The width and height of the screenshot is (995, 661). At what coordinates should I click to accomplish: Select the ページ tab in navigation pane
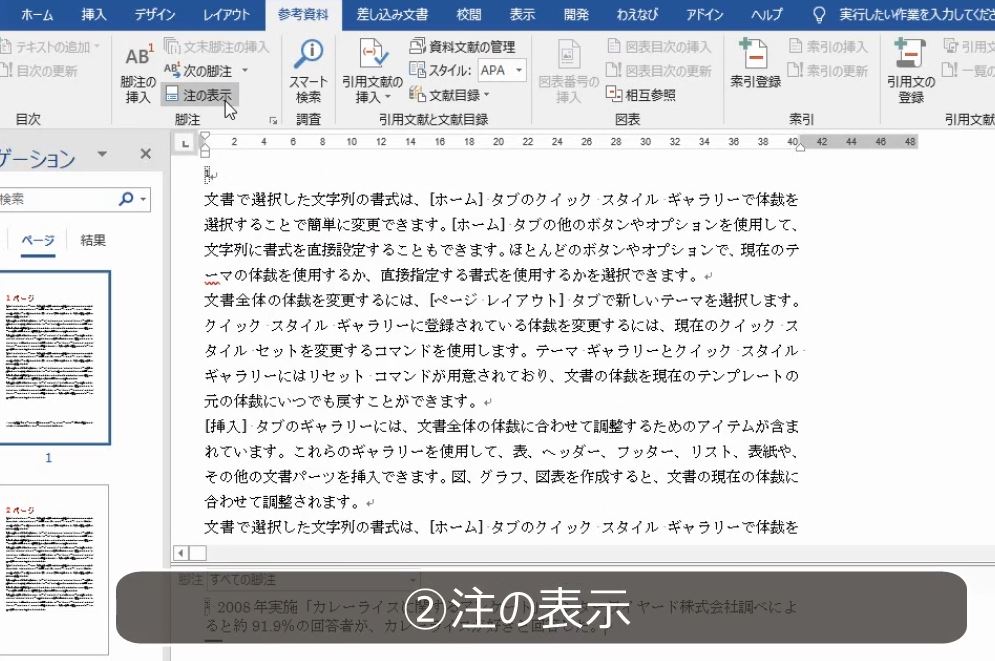click(37, 240)
